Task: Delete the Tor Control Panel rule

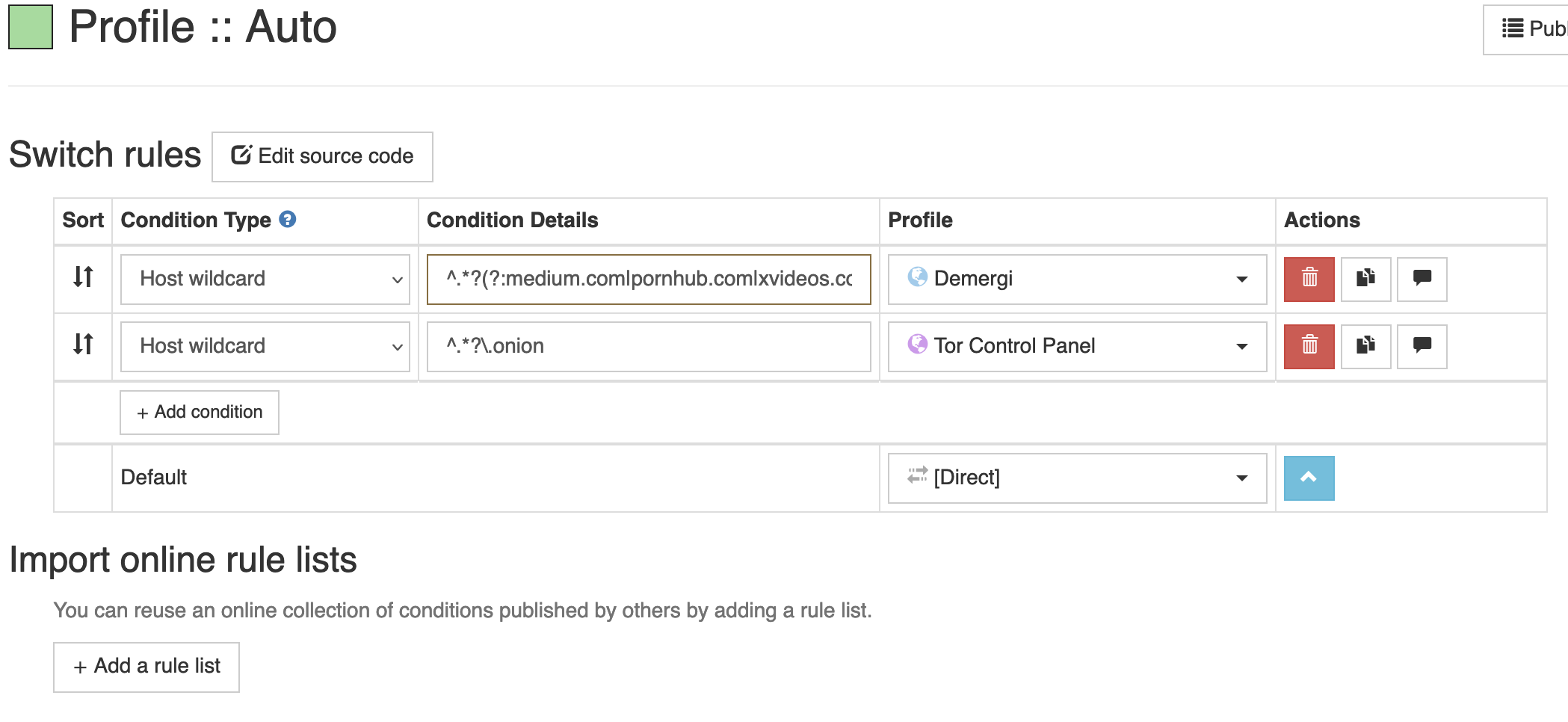Action: [1309, 346]
